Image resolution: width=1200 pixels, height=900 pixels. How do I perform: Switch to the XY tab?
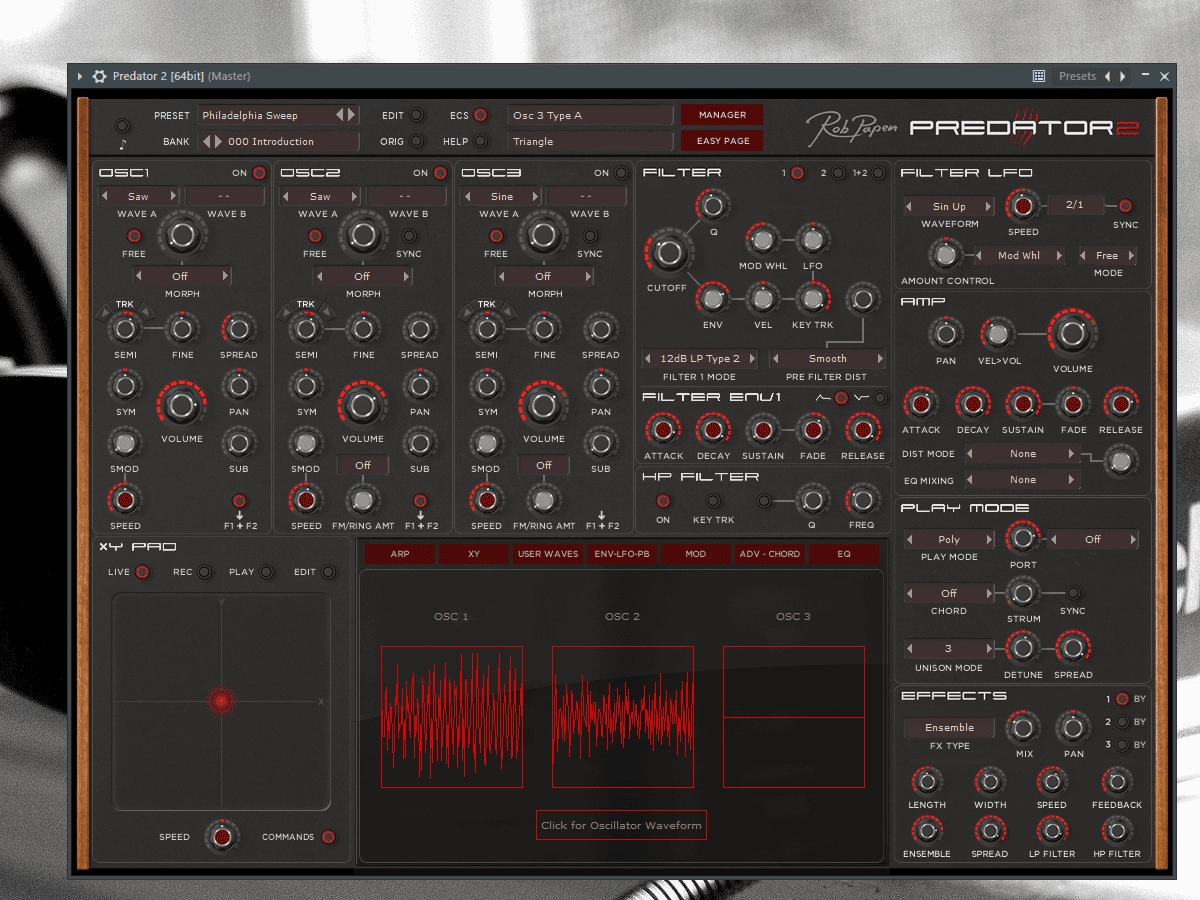(x=474, y=554)
